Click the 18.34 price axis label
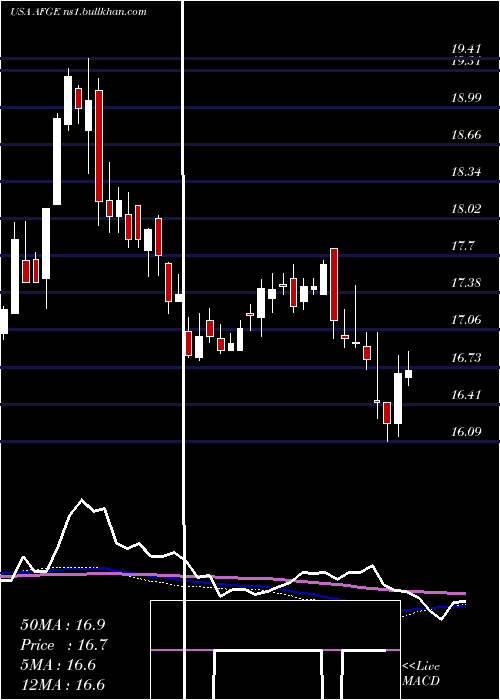 [x=466, y=171]
